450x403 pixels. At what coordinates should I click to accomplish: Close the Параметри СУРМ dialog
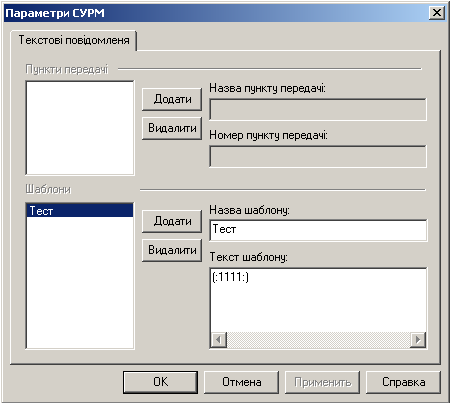(x=437, y=13)
